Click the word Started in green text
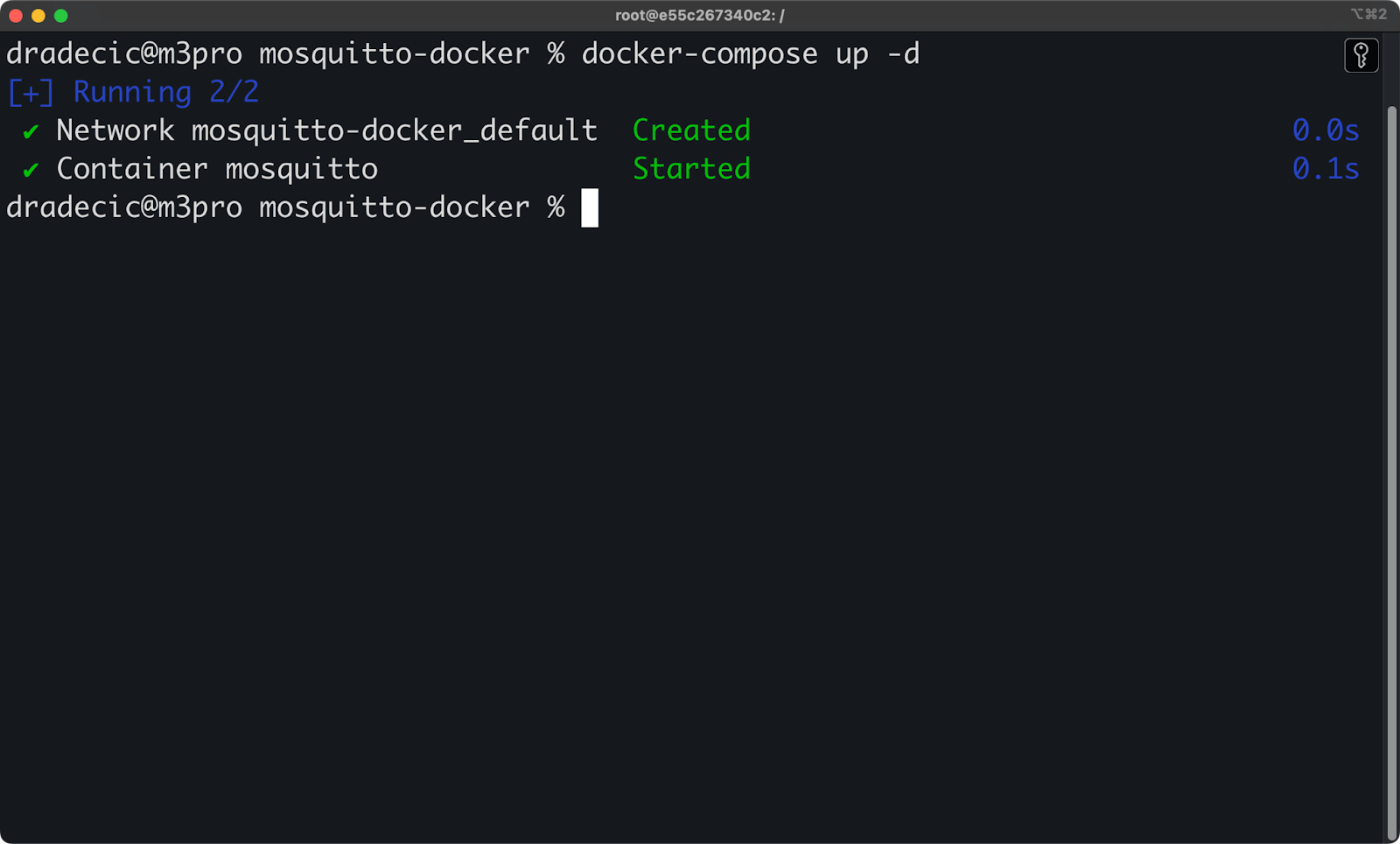The height and width of the screenshot is (844, 1400). pyautogui.click(x=690, y=168)
